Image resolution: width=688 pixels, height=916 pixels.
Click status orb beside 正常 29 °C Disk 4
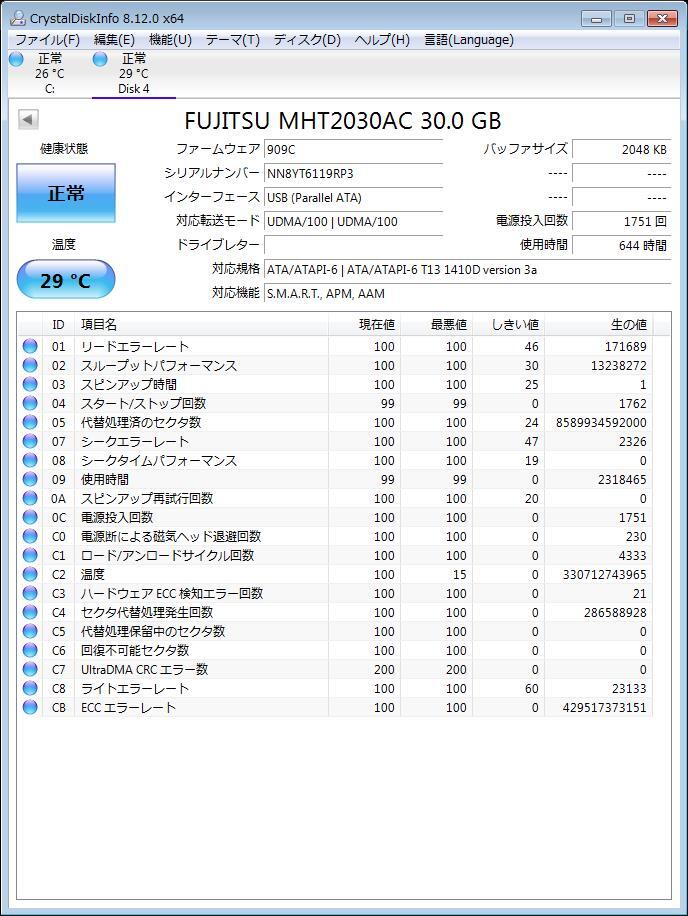coord(100,59)
